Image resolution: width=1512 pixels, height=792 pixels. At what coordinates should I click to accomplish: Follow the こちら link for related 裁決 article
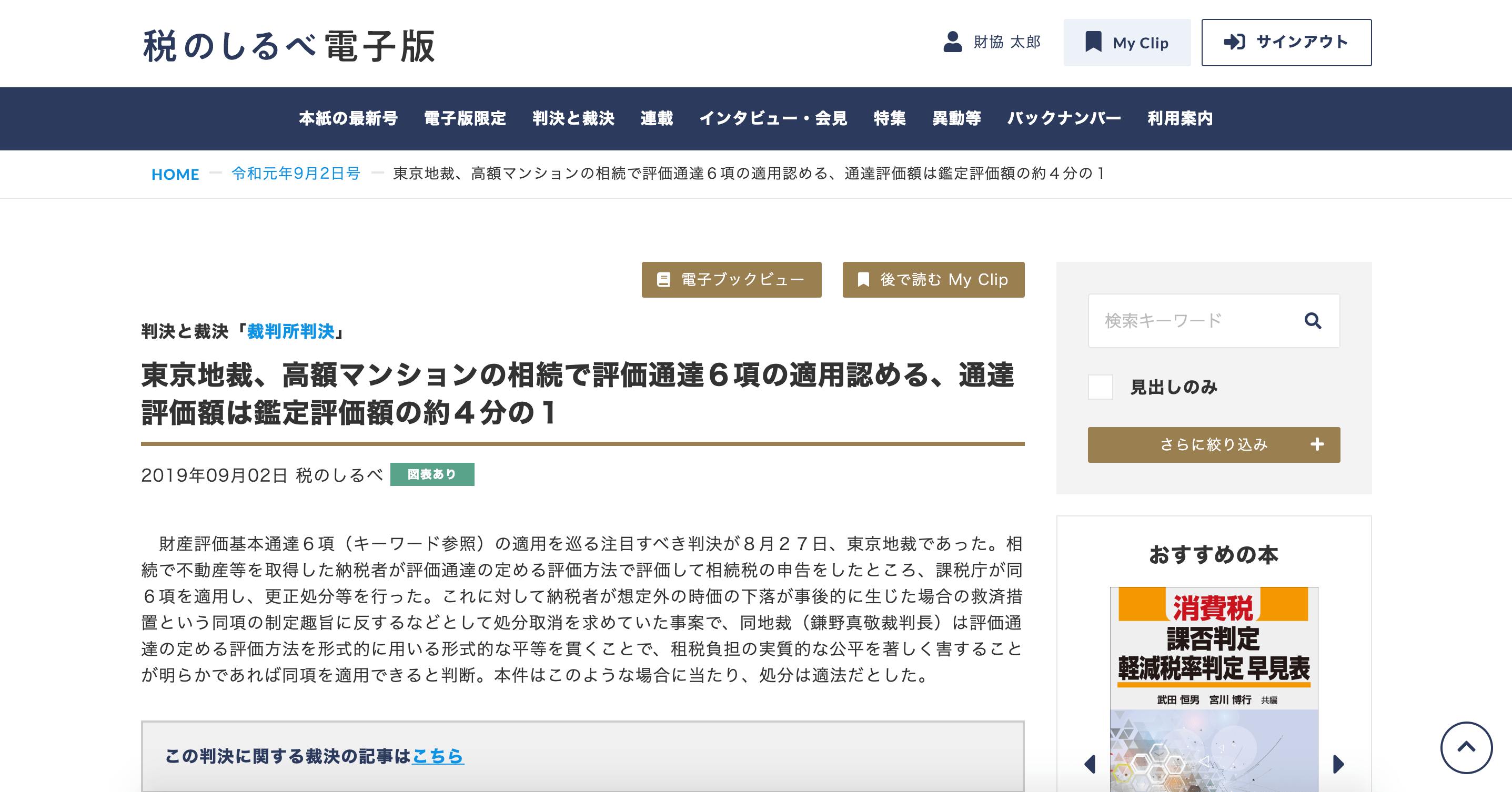pyautogui.click(x=437, y=756)
